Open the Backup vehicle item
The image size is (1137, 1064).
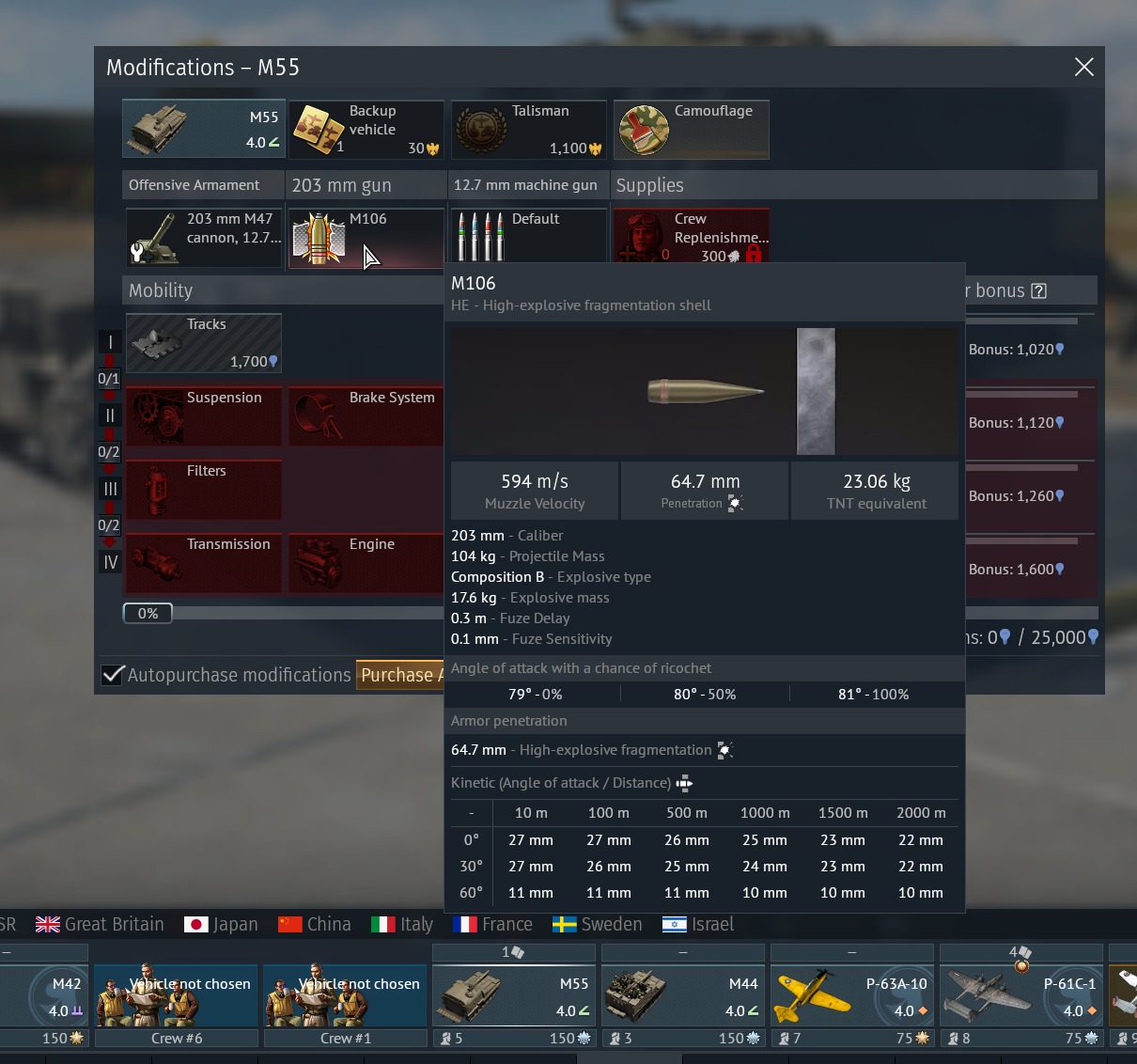(366, 129)
